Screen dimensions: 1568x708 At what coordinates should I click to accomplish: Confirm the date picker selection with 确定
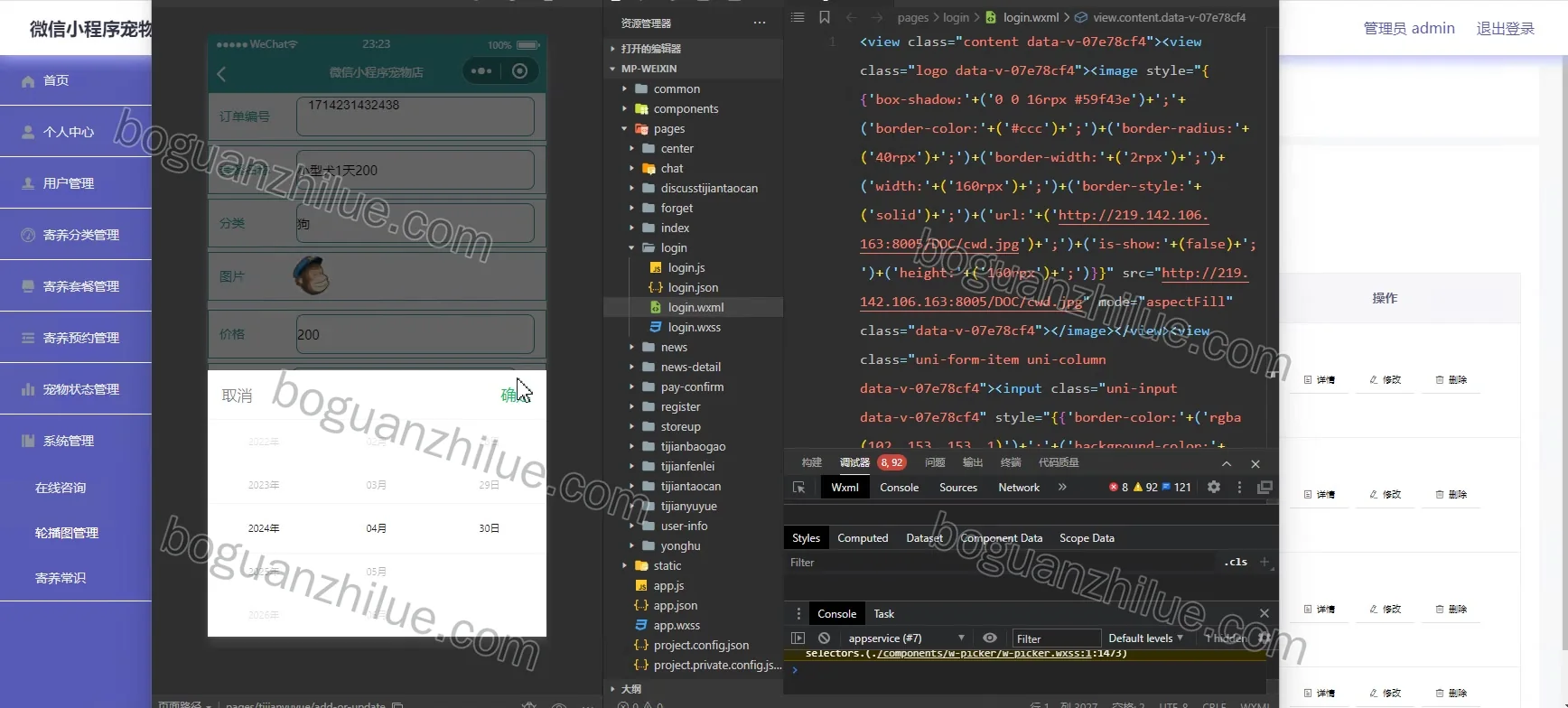517,395
